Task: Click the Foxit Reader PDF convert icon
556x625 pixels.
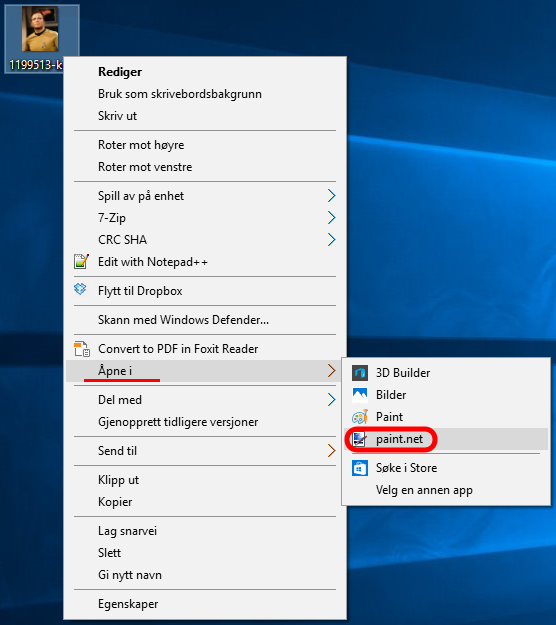Action: pos(82,348)
